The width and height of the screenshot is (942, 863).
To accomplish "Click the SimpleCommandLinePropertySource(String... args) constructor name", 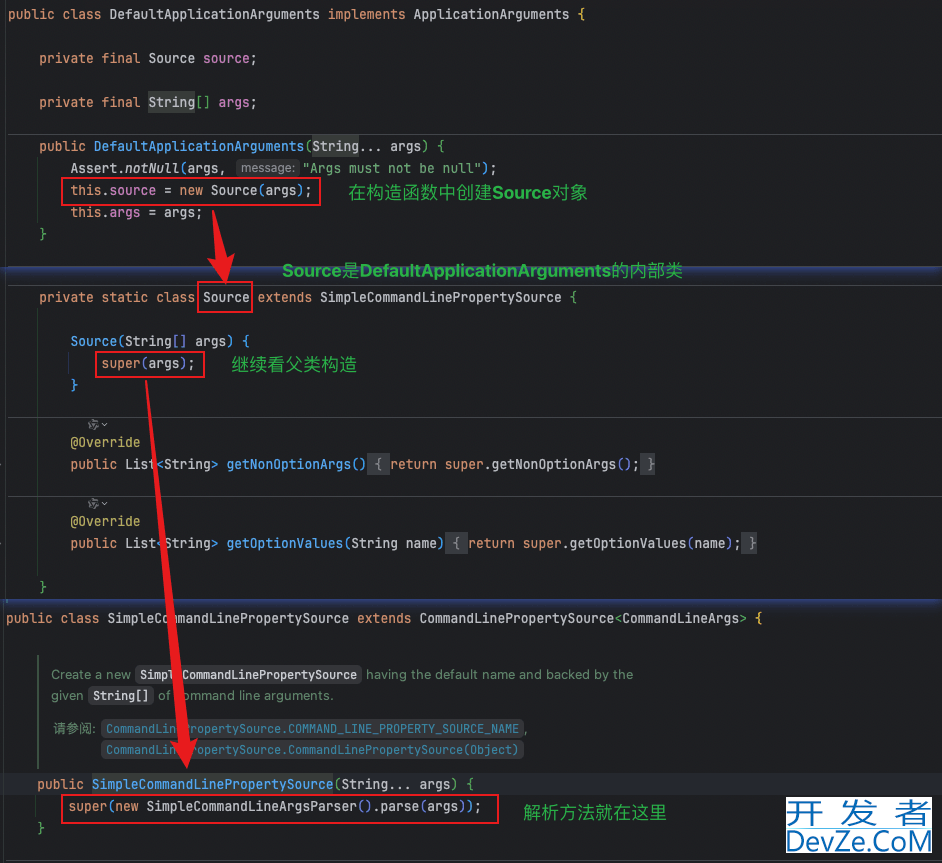I will pyautogui.click(x=212, y=784).
